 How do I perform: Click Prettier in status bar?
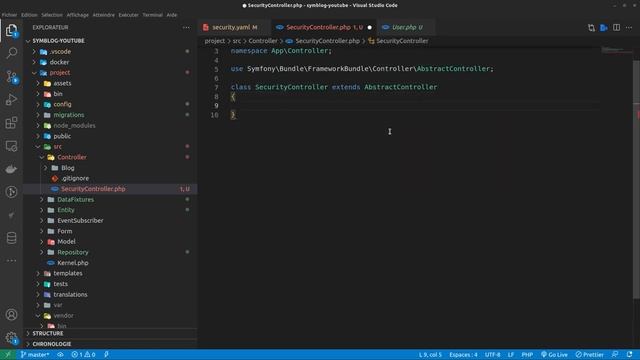pyautogui.click(x=589, y=355)
